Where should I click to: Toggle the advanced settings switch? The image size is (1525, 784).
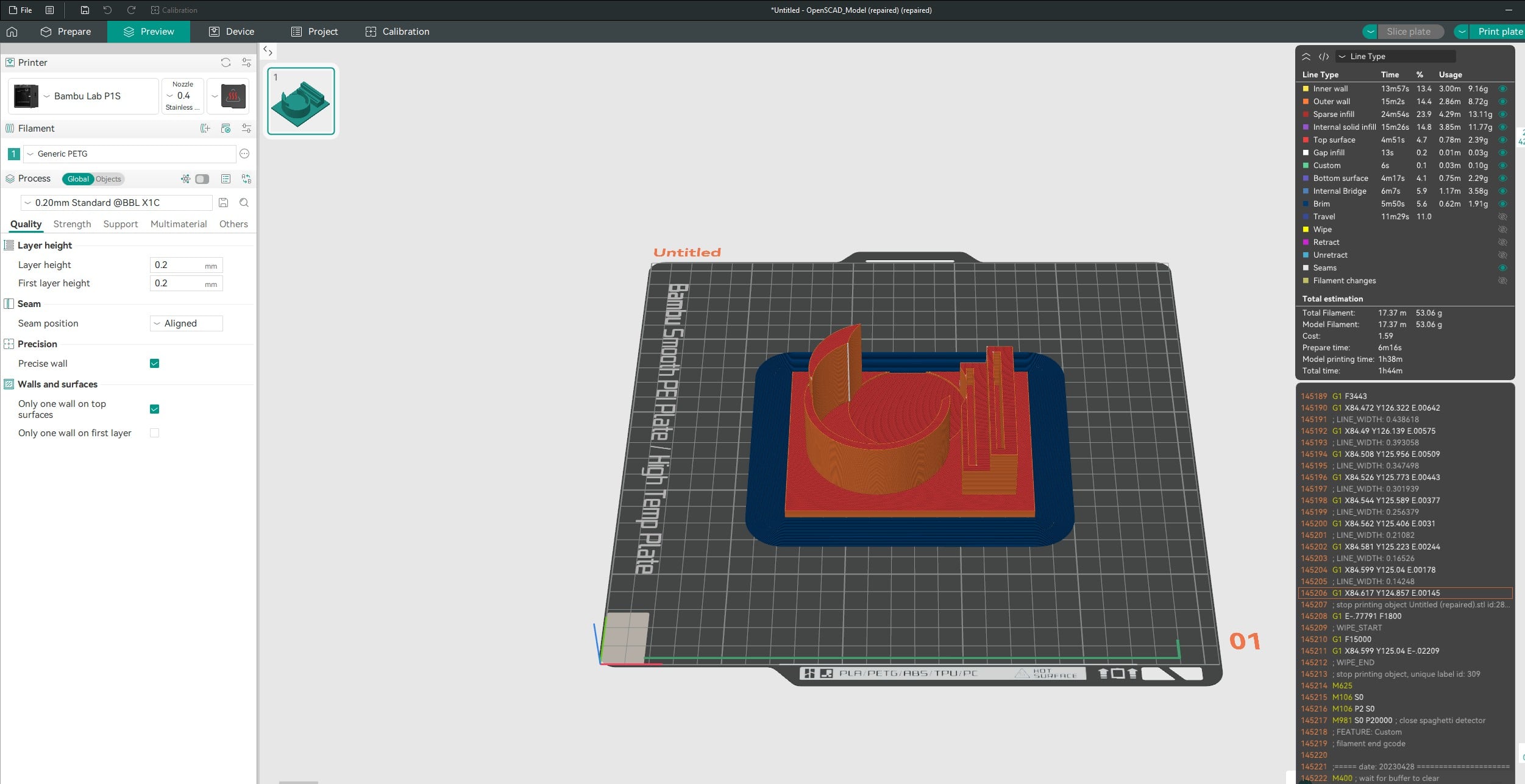[202, 178]
